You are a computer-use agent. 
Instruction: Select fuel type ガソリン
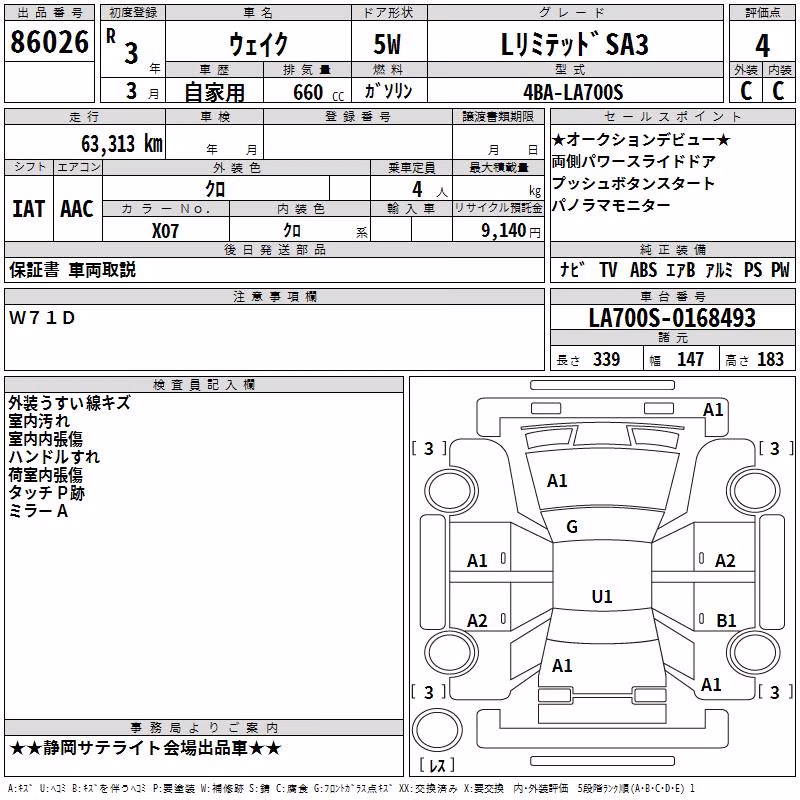point(388,91)
